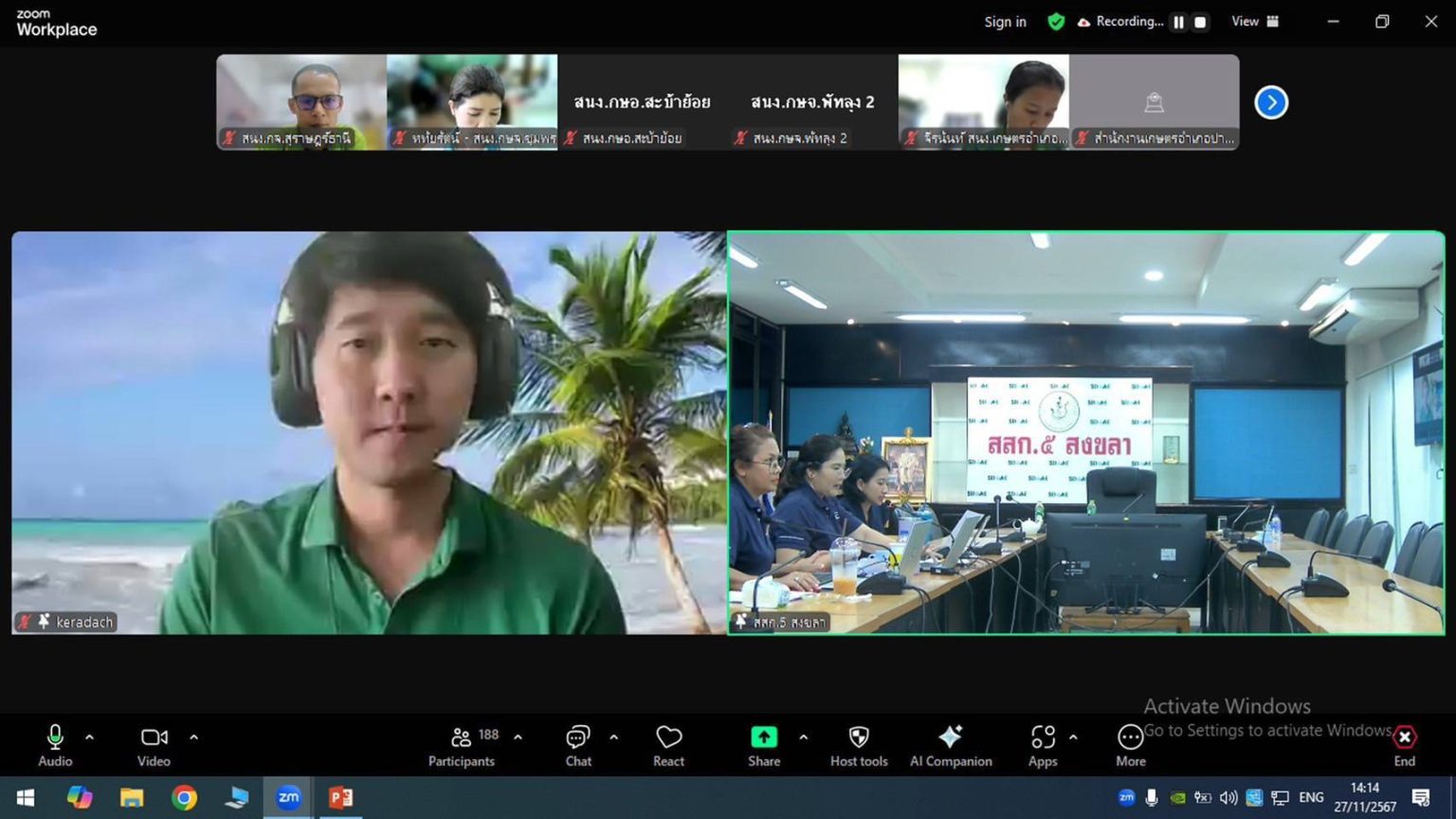
Task: Launch AI Companion
Action: tap(951, 745)
